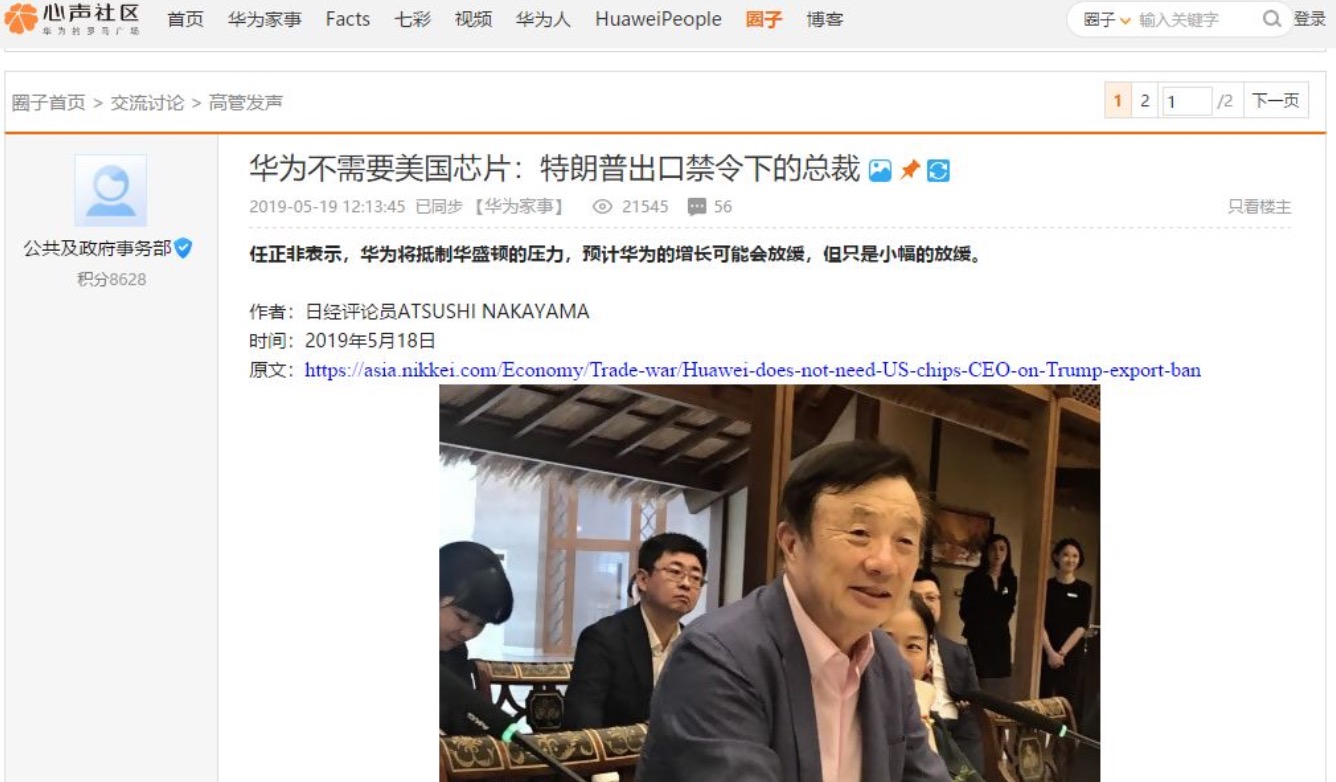1336x782 pixels.
Task: Expand the 圈子 search scope dropdown
Action: click(x=1107, y=19)
